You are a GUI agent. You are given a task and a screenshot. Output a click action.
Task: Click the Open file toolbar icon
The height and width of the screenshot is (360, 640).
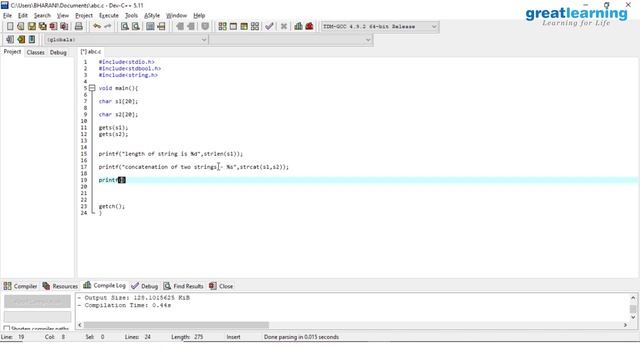pyautogui.click(x=20, y=27)
